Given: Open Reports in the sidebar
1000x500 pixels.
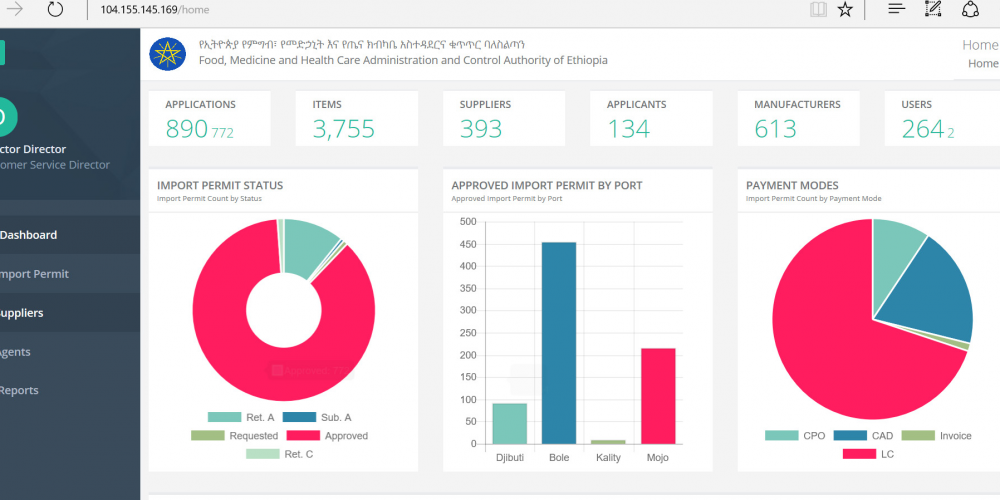Looking at the screenshot, I should (18, 390).
